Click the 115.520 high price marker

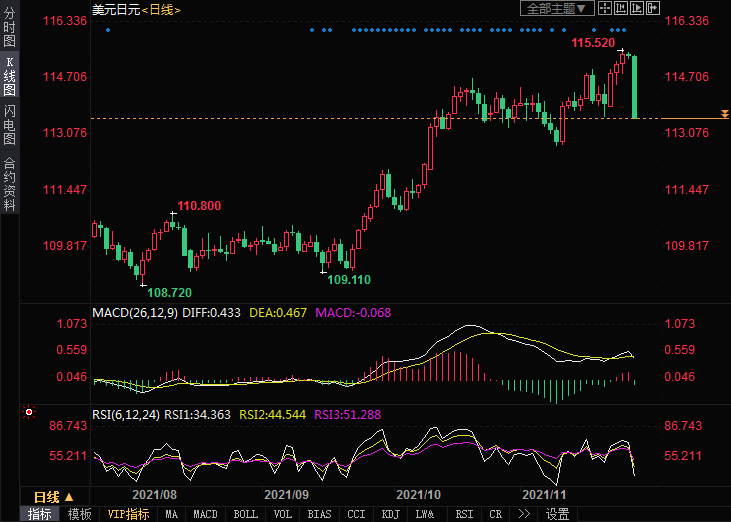[x=592, y=43]
